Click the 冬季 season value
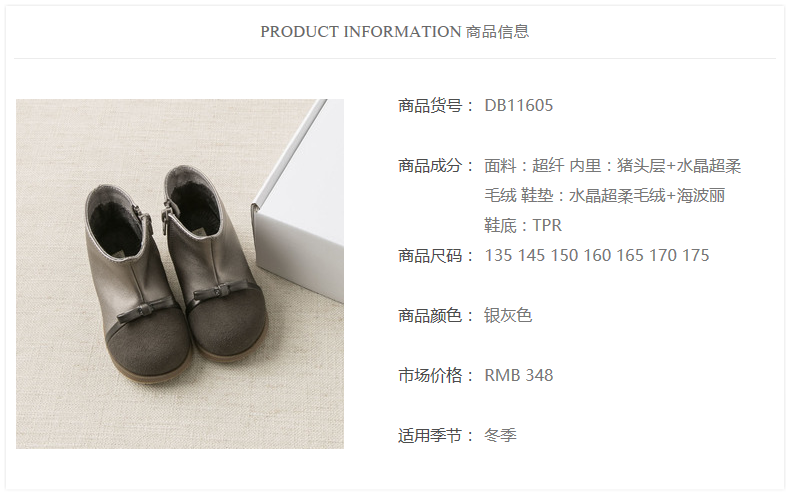 [500, 435]
